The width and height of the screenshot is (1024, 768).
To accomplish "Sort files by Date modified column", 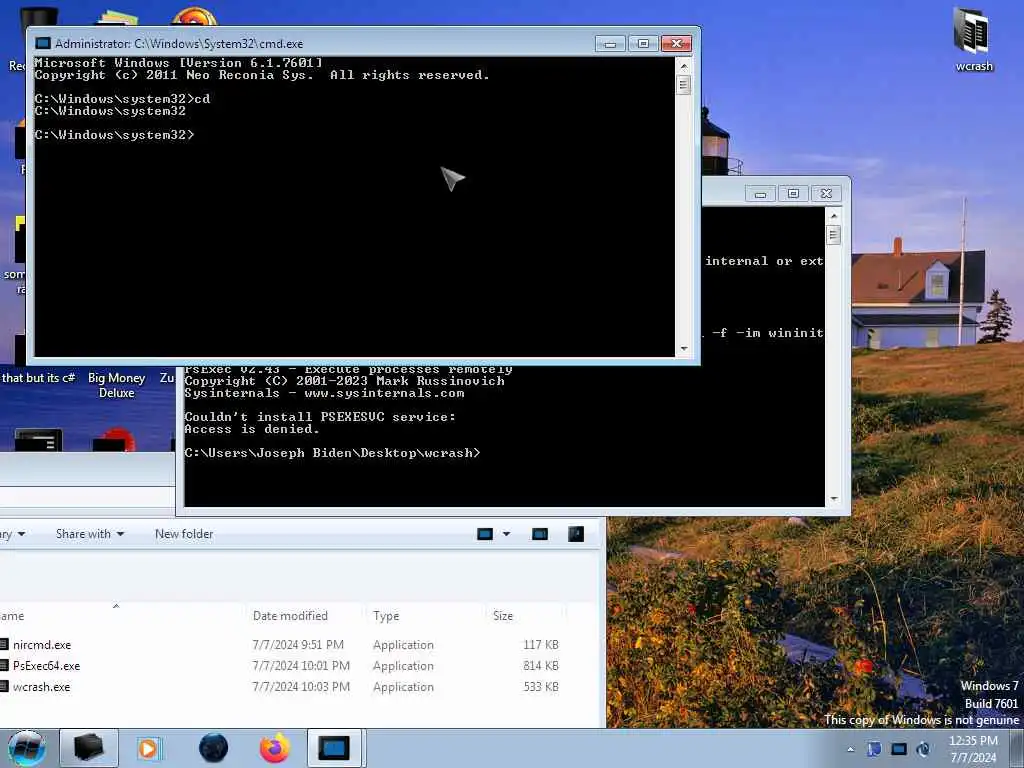I will (290, 616).
